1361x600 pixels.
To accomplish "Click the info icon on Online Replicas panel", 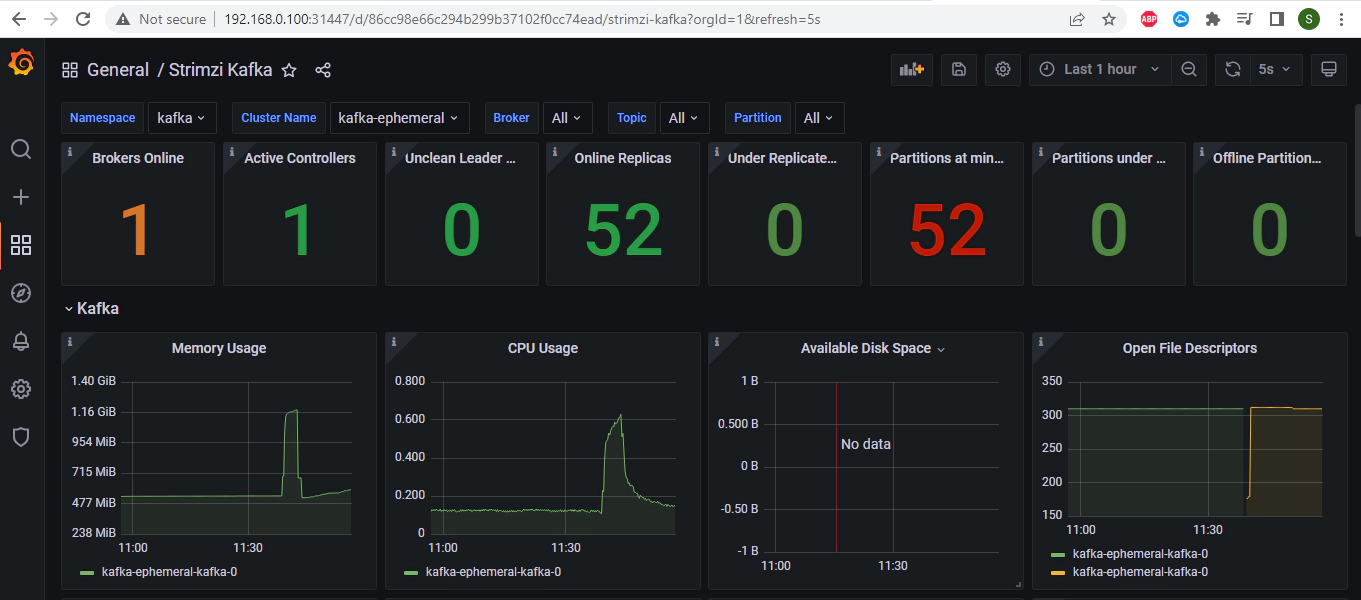I will tap(554, 151).
